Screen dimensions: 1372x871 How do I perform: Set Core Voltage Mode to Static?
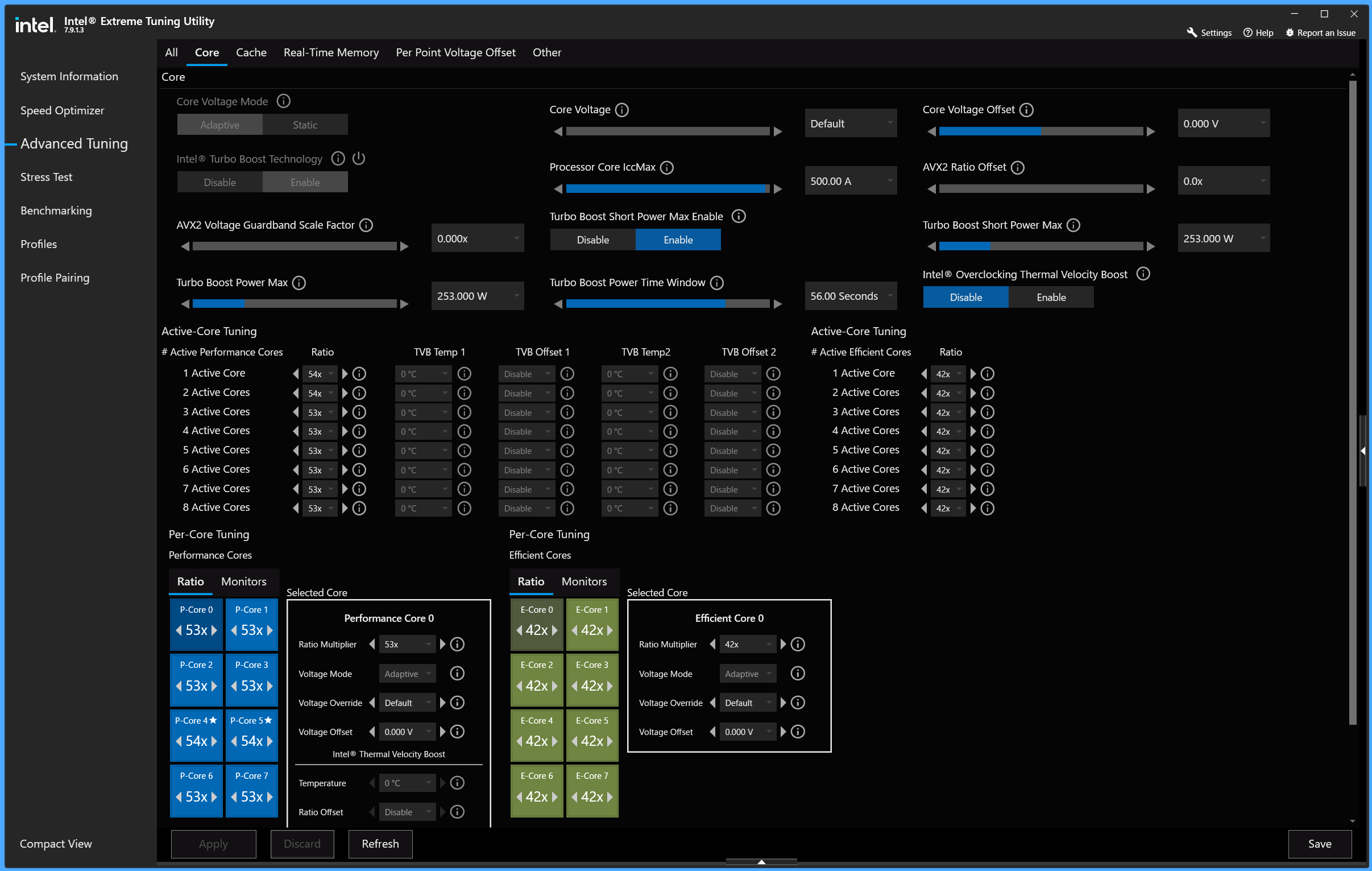[305, 124]
